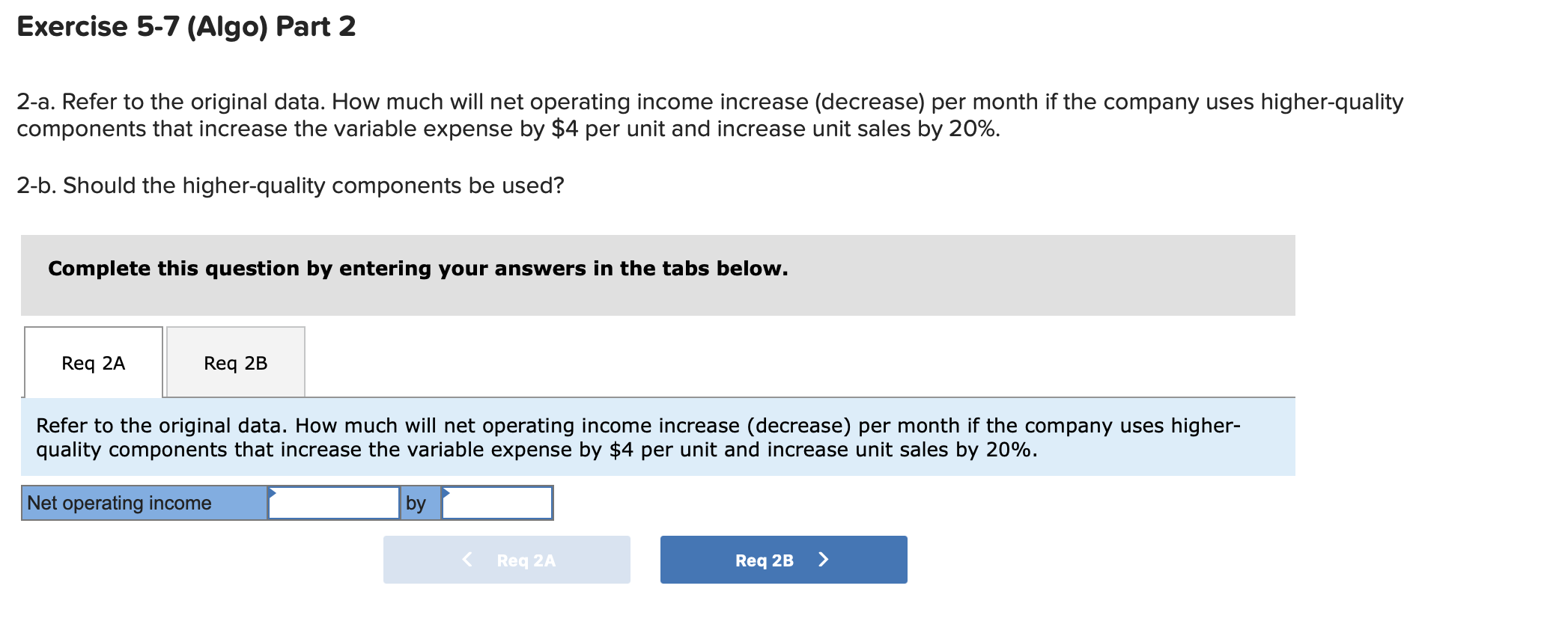Select the Net operating income row label
The width and height of the screenshot is (1568, 642).
118,503
